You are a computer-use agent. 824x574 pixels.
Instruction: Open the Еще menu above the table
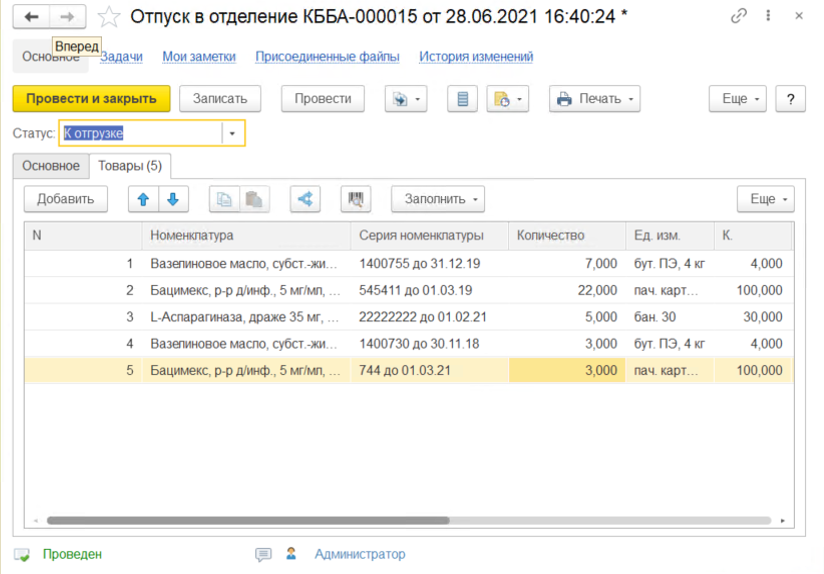pos(765,199)
